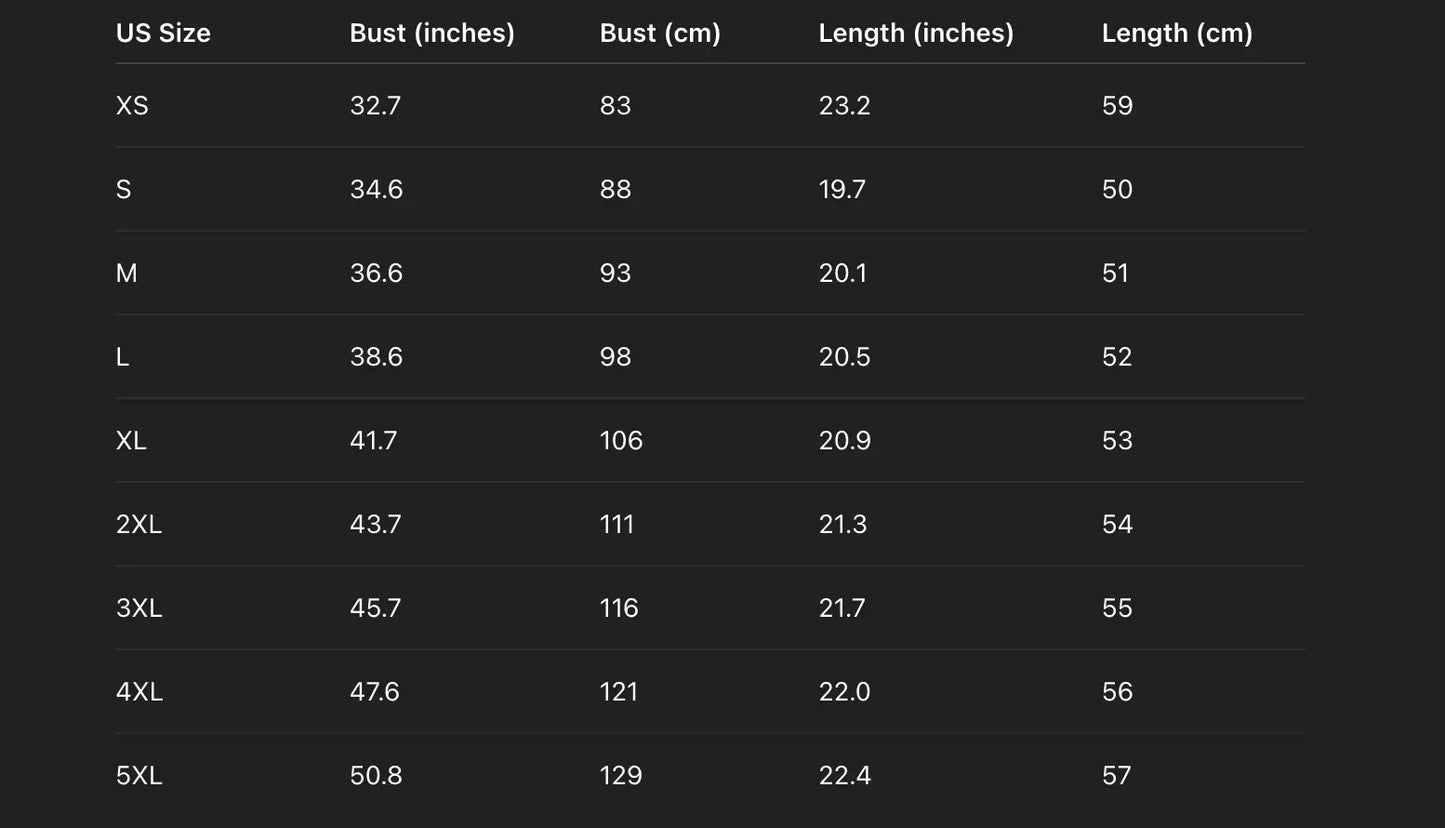Click the 'US Size' column header
Image resolution: width=1445 pixels, height=828 pixels.
point(163,33)
